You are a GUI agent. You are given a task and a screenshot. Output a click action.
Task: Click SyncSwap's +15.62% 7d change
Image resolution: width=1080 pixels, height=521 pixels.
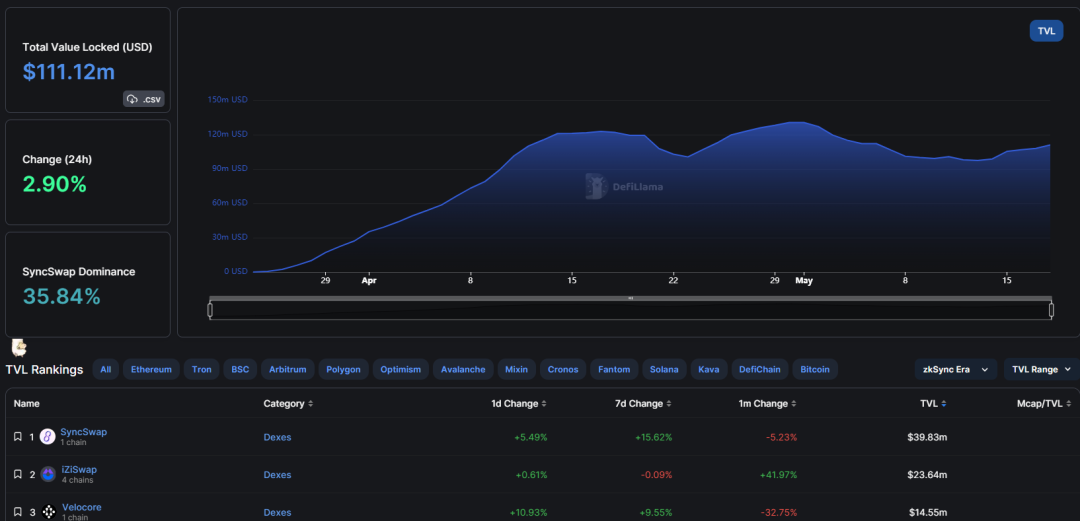(x=654, y=437)
